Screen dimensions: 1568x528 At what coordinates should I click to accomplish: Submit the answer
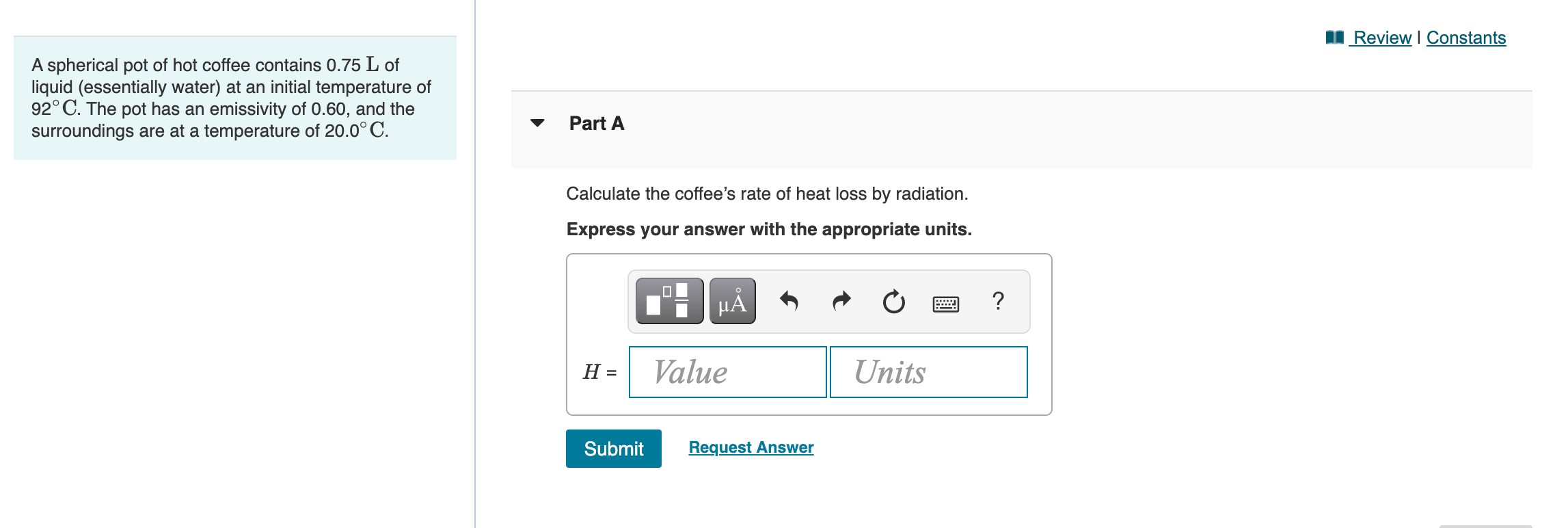(614, 449)
